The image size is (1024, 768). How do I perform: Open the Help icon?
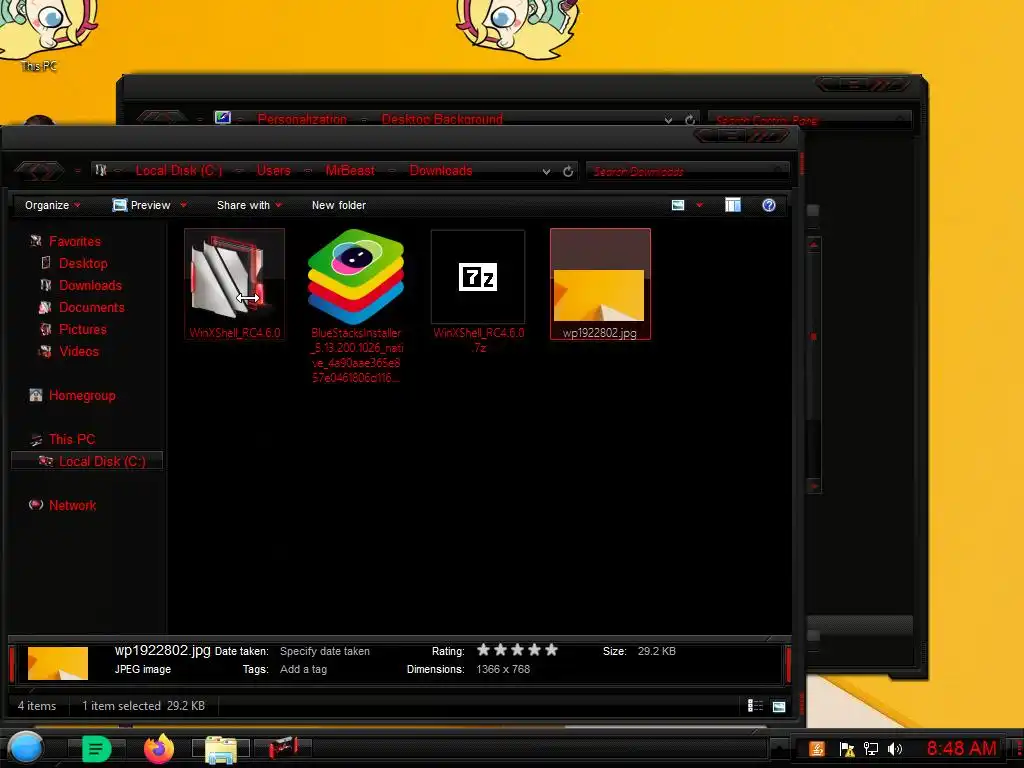tap(769, 205)
